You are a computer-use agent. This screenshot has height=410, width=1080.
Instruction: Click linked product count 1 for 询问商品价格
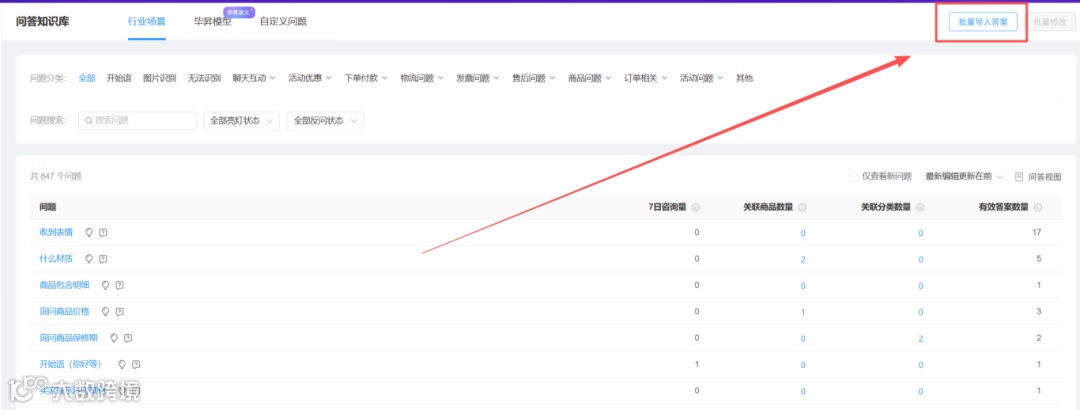point(803,312)
